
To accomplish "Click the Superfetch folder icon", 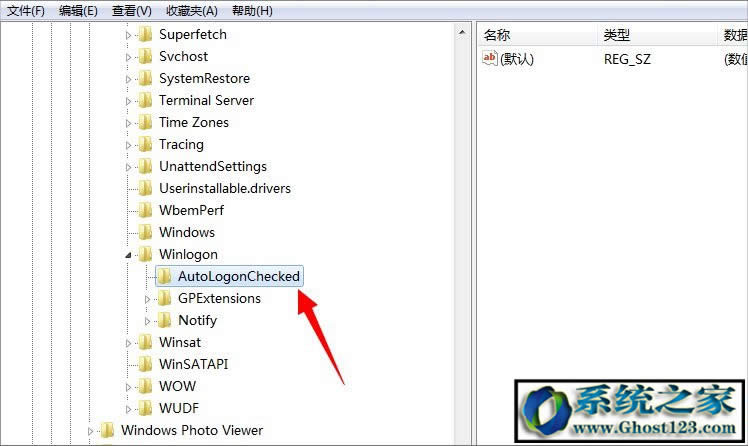I will click(x=145, y=34).
